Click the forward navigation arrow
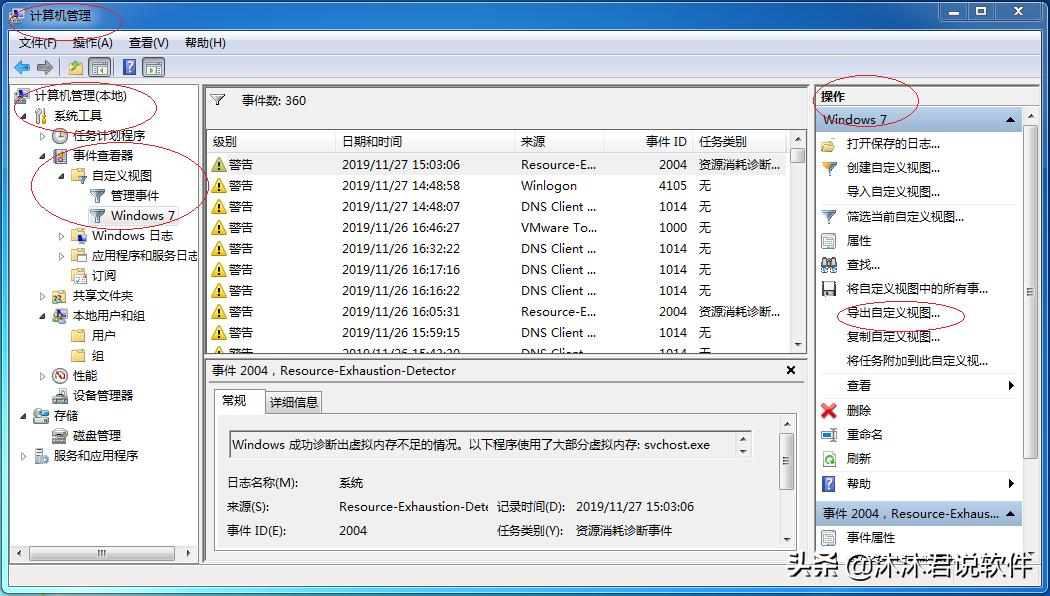The width and height of the screenshot is (1050, 596). point(44,67)
